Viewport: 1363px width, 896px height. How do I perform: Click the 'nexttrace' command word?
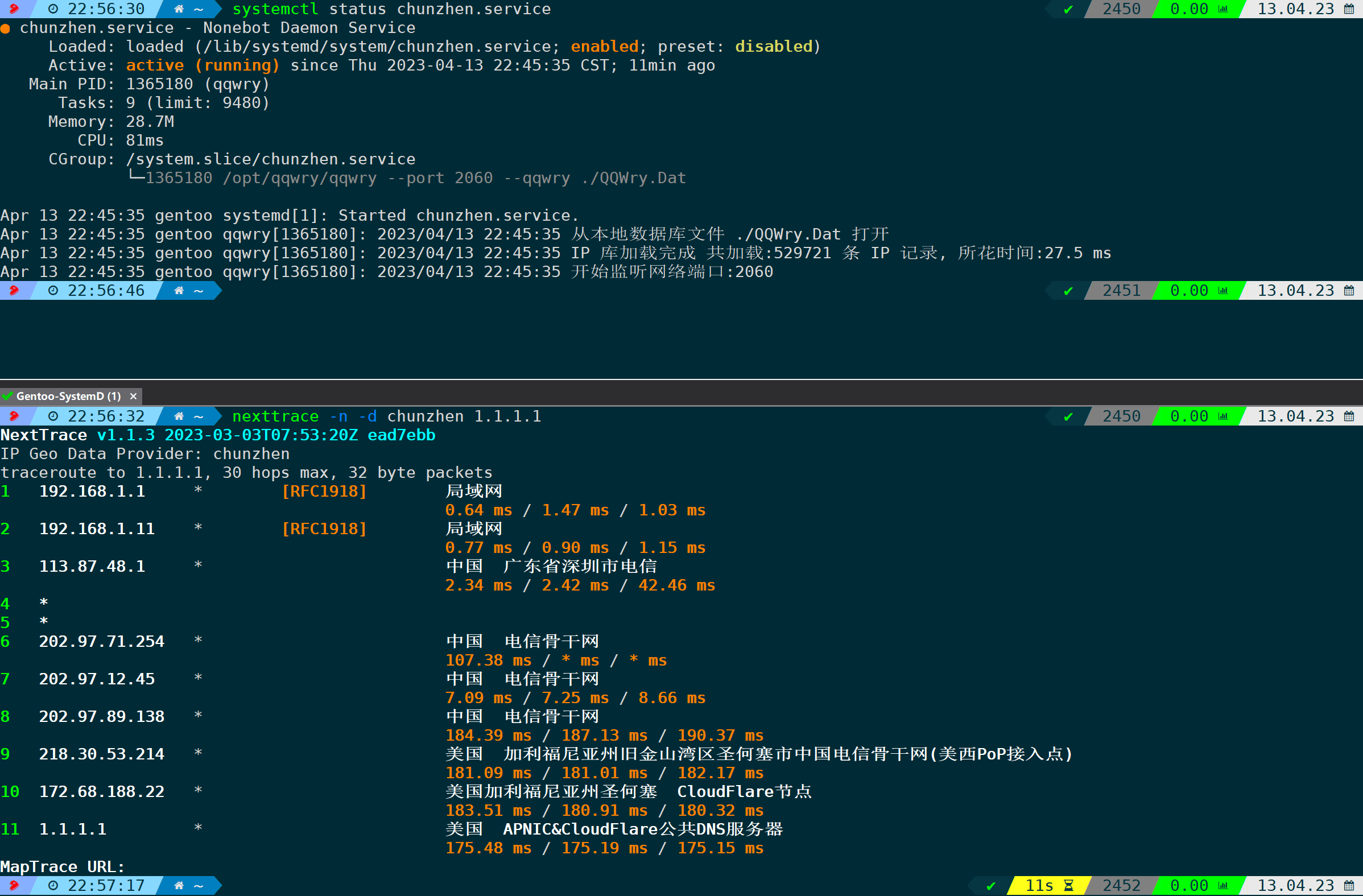point(275,416)
